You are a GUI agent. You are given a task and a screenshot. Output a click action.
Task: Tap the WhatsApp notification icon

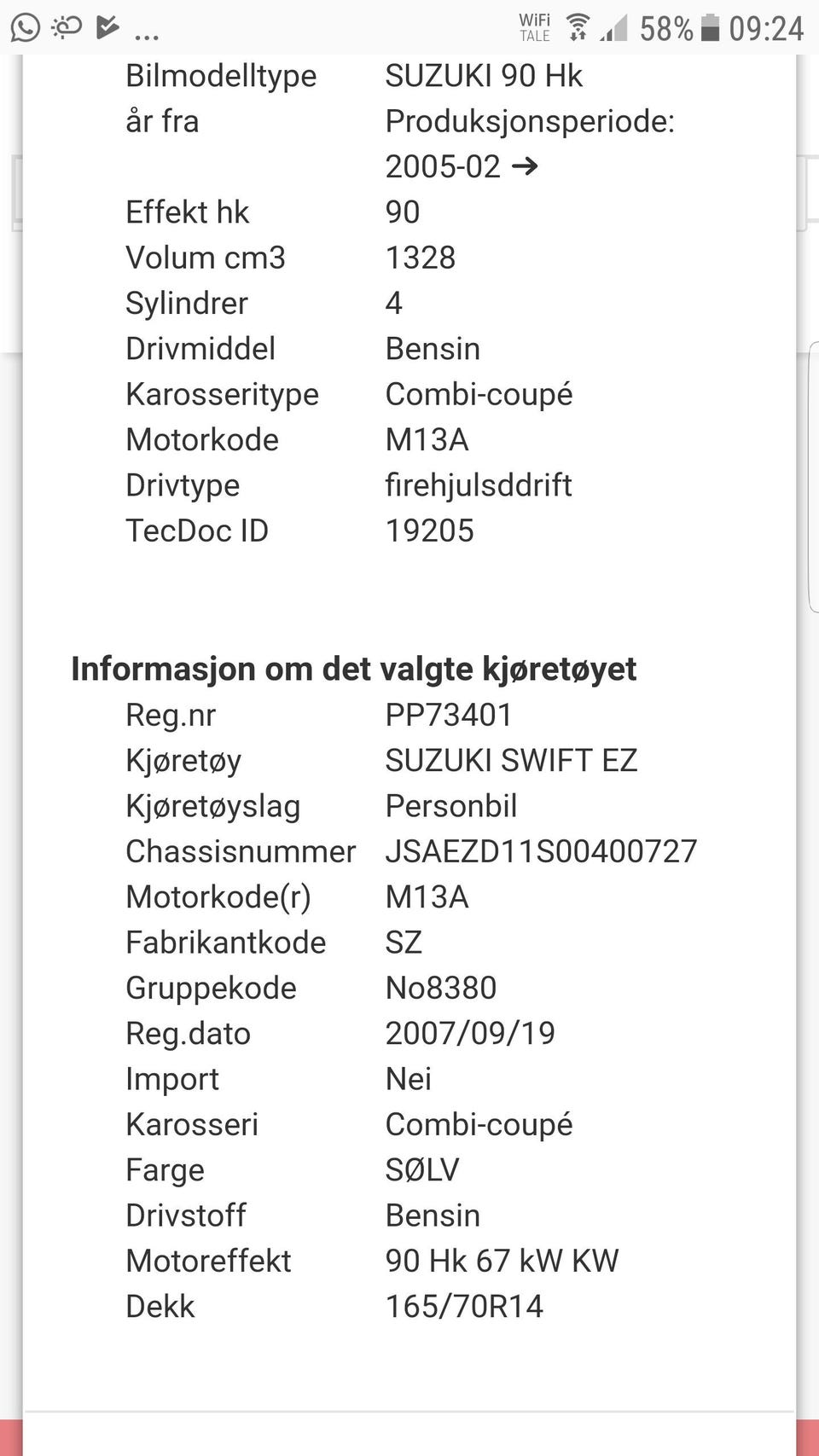coord(26,28)
